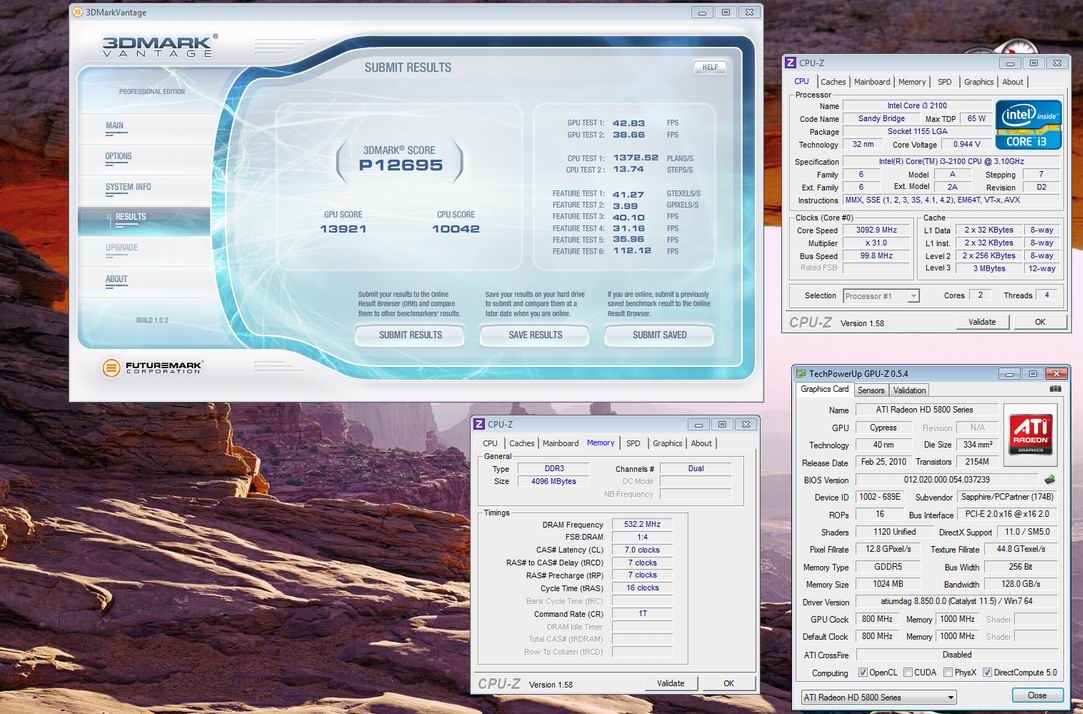Click the CPU-Z Z icon in the CPU window title bar
This screenshot has width=1083, height=714.
pyautogui.click(x=790, y=63)
